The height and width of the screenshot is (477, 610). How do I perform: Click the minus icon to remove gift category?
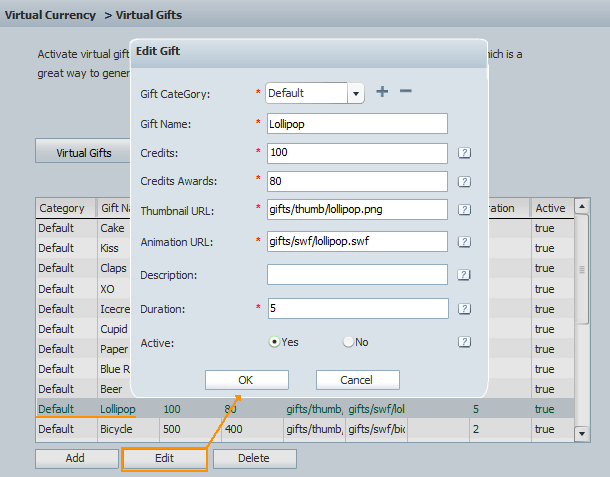405,92
